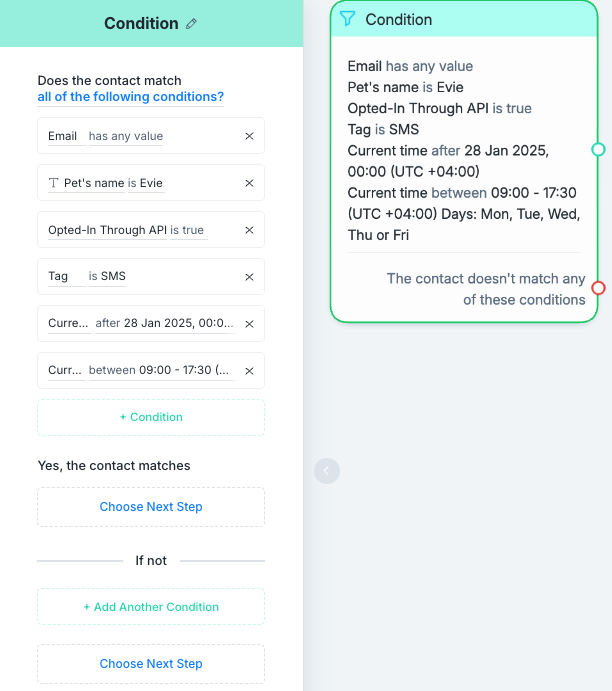Click the funnel icon on the Condition node
Screen dimensions: 612x691
pyautogui.click(x=347, y=19)
